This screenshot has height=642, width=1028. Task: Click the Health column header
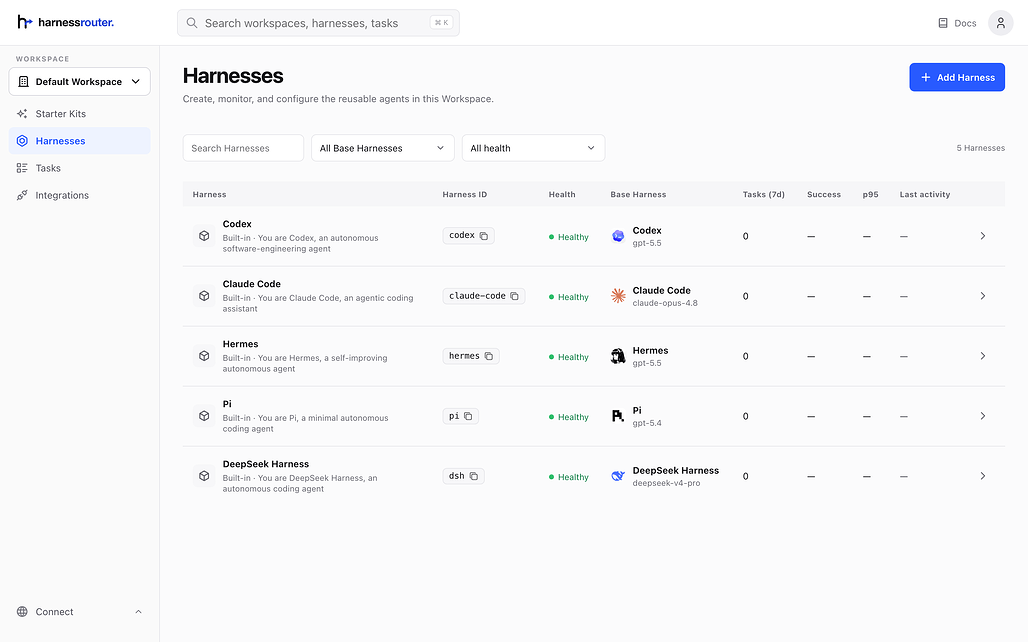click(x=562, y=195)
